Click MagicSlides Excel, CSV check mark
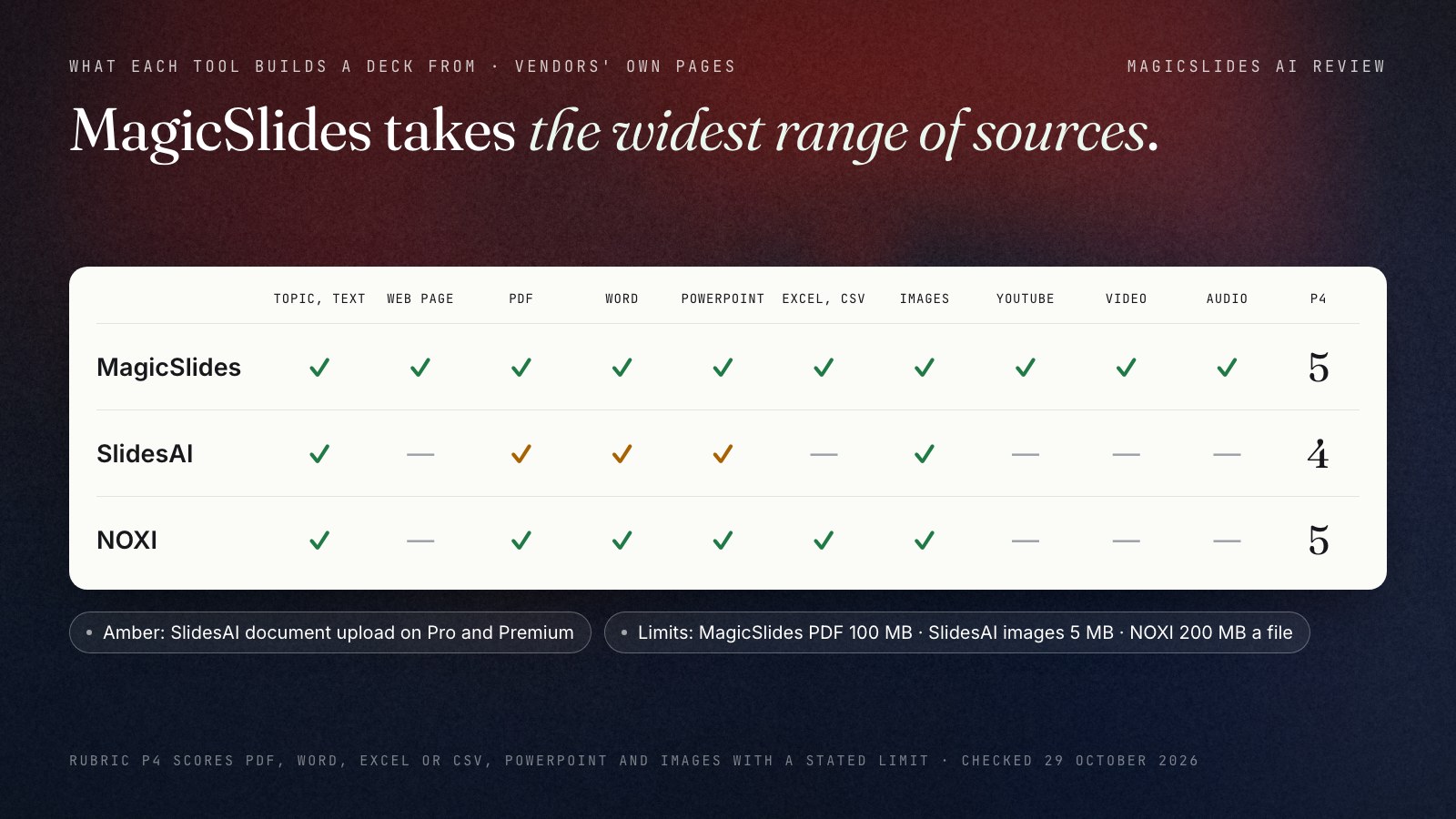Screen dimensions: 1456x819 [x=824, y=368]
